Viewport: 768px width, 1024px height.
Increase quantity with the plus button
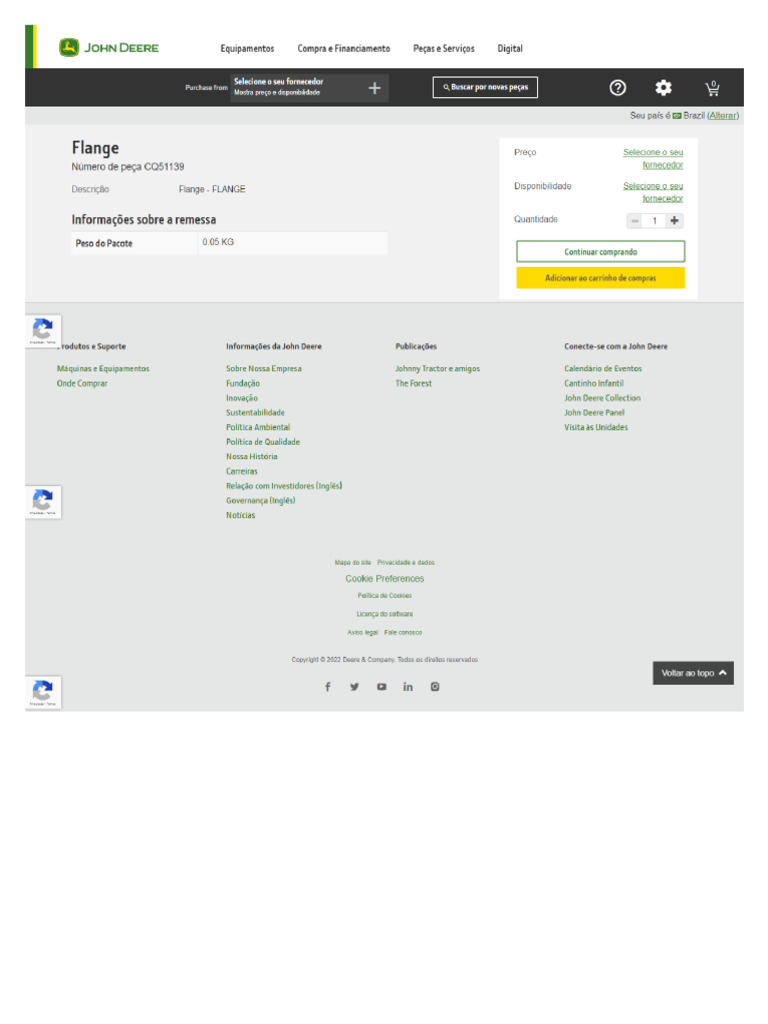coord(675,221)
